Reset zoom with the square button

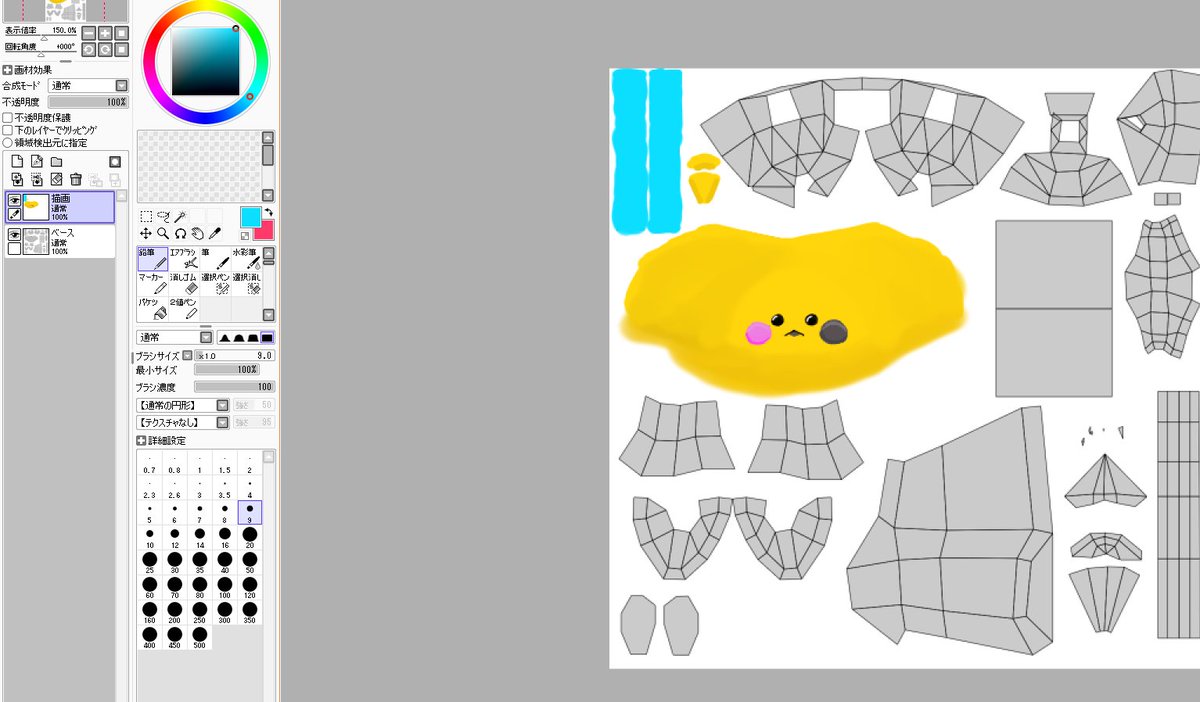pyautogui.click(x=121, y=32)
